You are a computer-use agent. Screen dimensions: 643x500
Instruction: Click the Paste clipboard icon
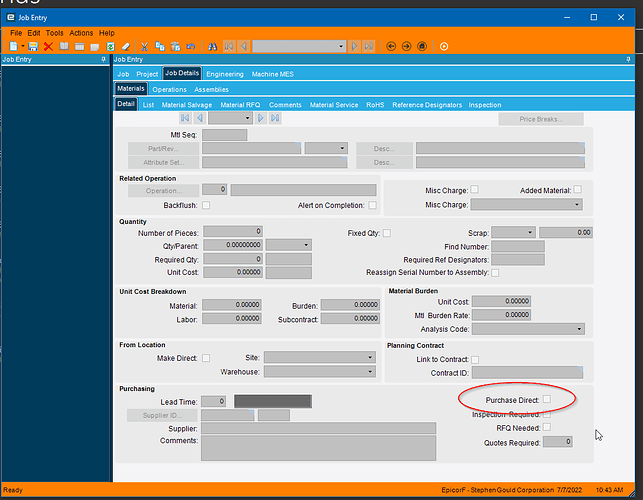click(x=176, y=46)
